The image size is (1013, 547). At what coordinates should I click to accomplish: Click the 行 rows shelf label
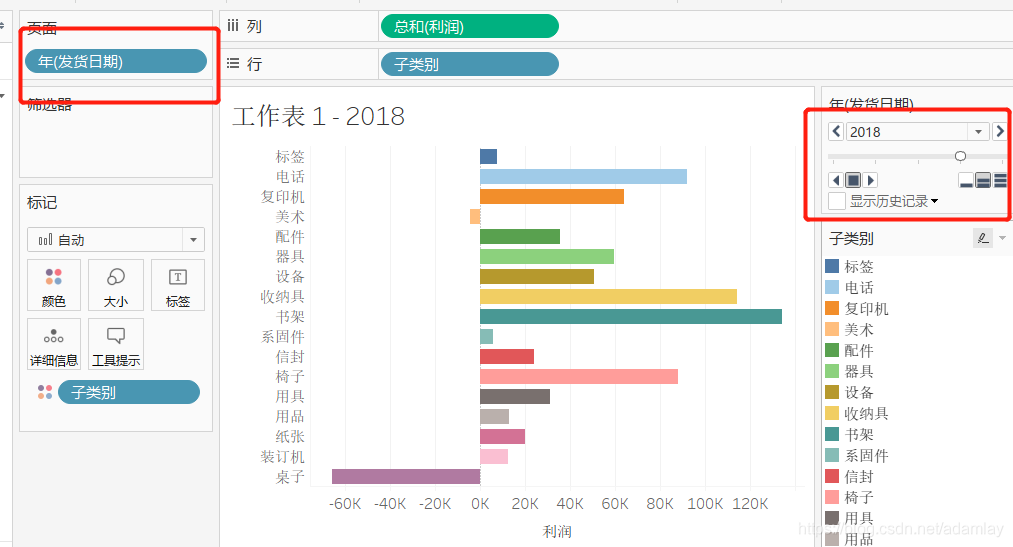pyautogui.click(x=254, y=64)
